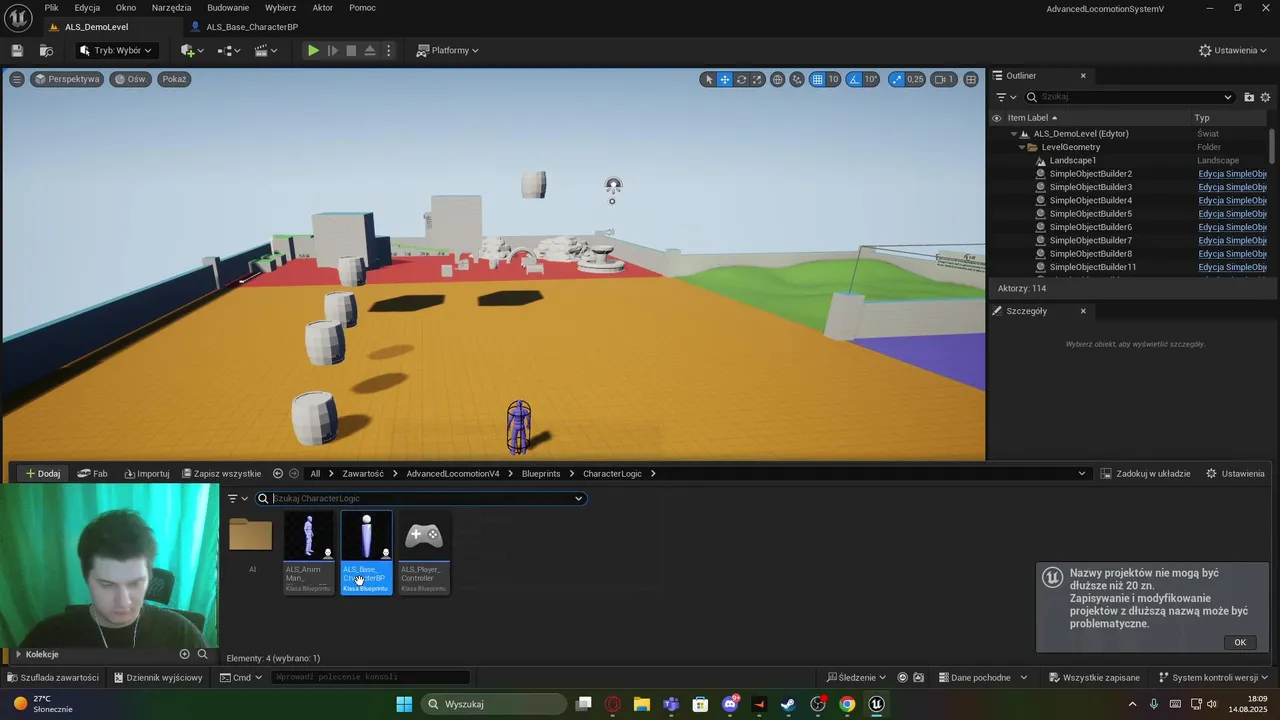Activate the Translate move gizmo tool
Image resolution: width=1280 pixels, height=720 pixels.
pos(725,79)
